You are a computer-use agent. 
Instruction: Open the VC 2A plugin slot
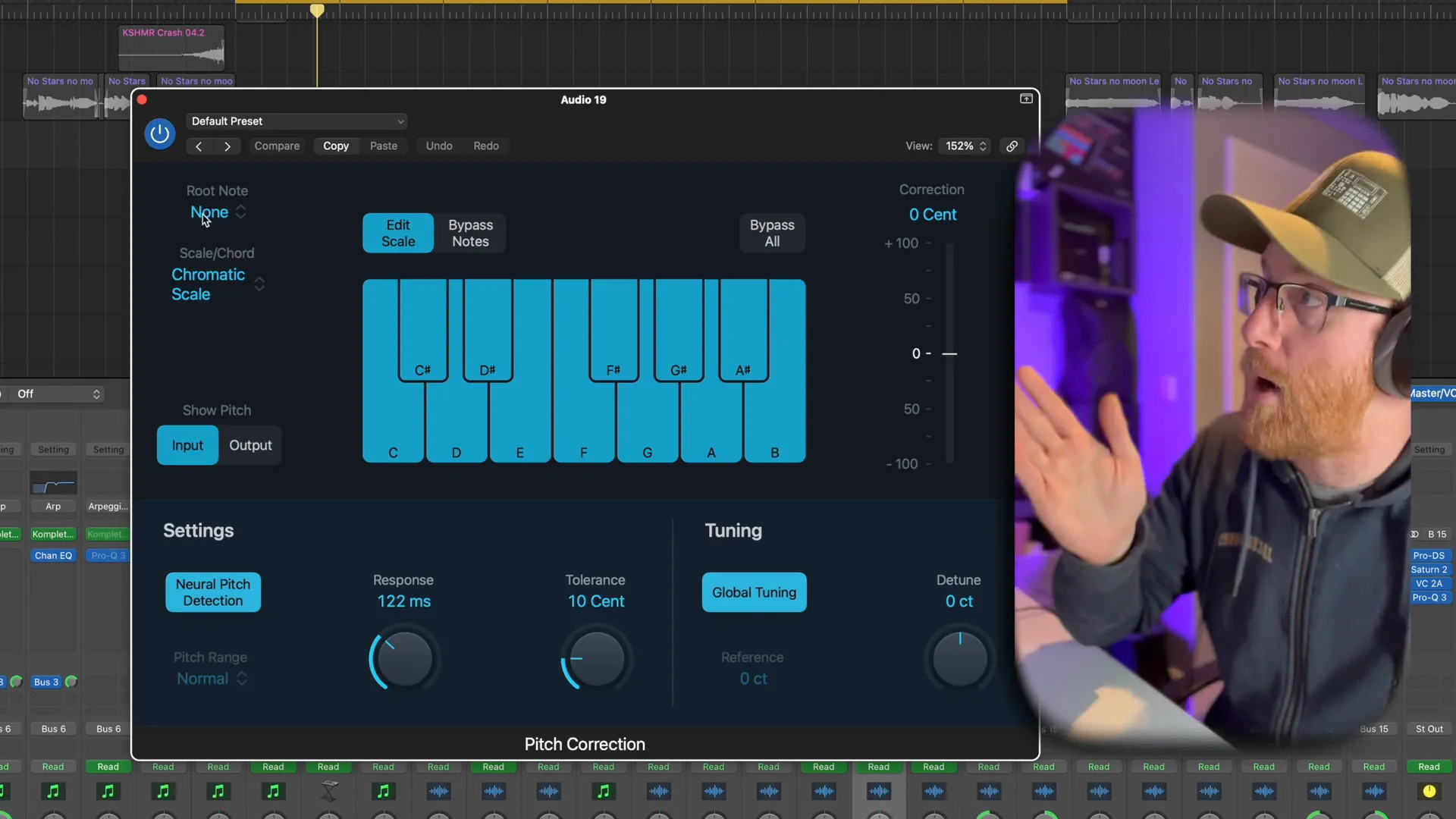[1429, 584]
